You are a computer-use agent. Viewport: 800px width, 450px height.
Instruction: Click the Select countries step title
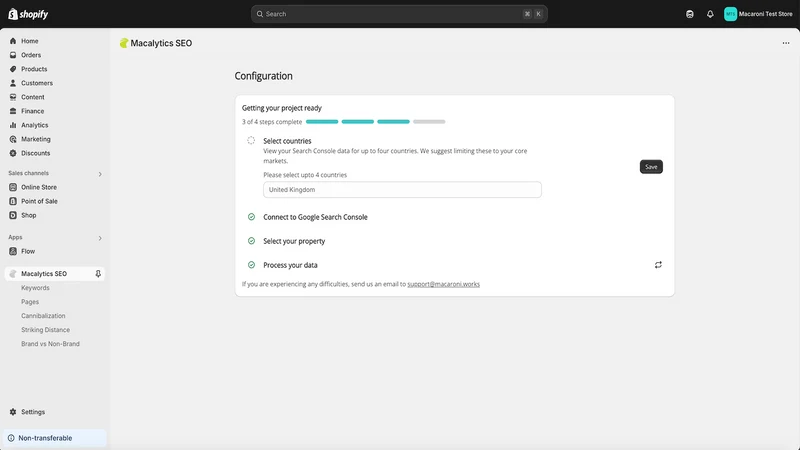pos(287,141)
